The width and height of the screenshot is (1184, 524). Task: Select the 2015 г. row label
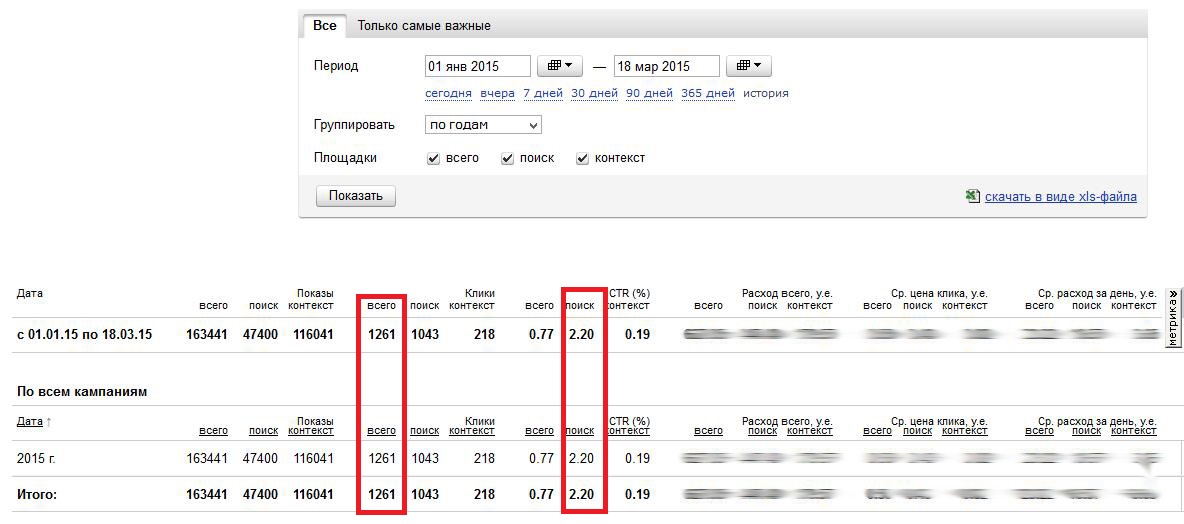(38, 458)
